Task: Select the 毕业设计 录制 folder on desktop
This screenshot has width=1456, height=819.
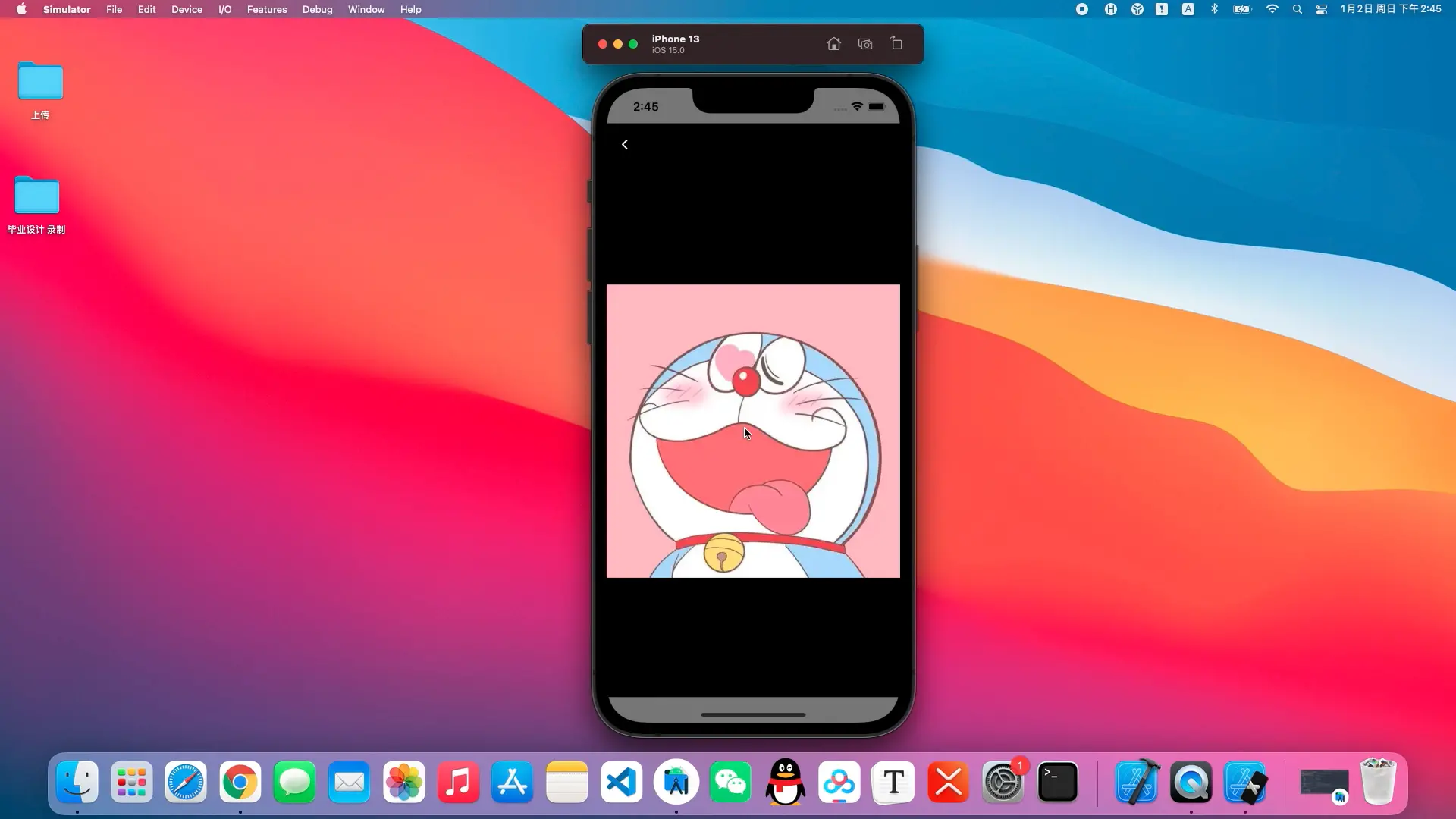Action: click(x=36, y=205)
